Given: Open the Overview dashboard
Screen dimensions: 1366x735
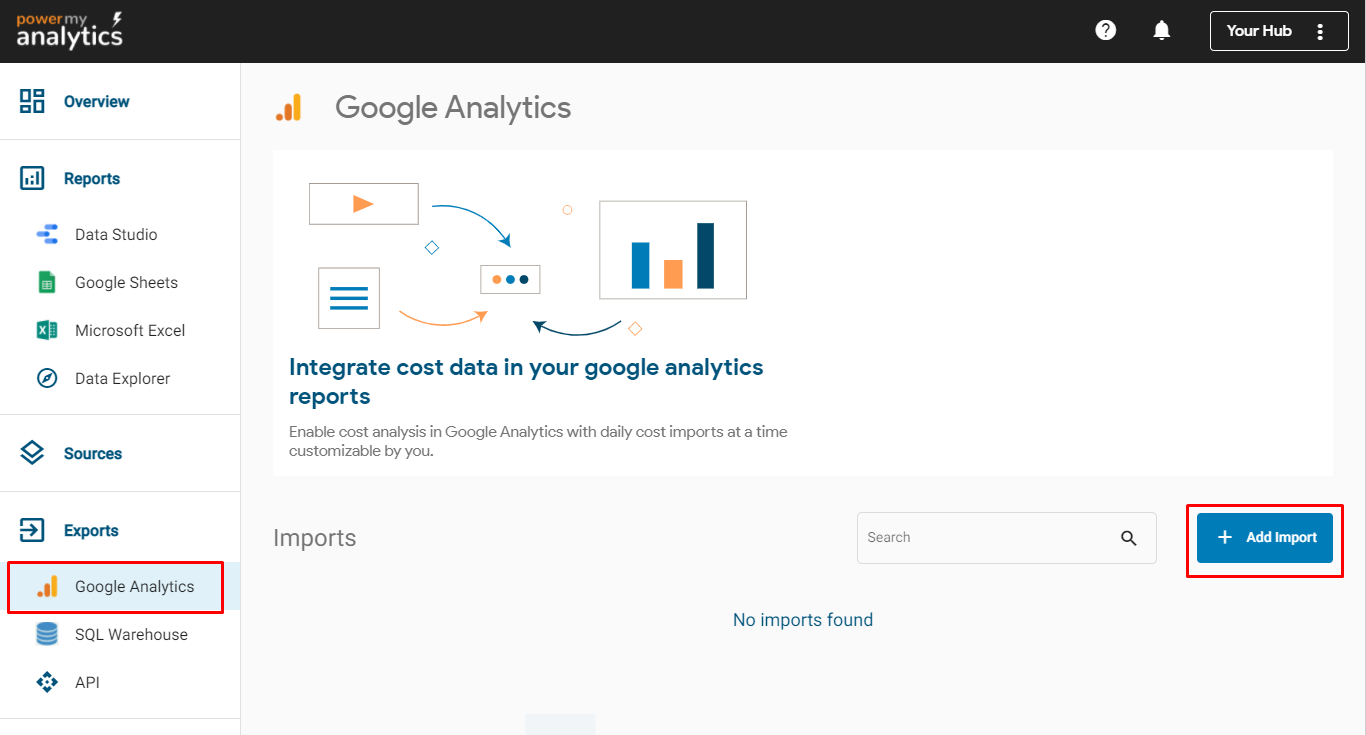Looking at the screenshot, I should (96, 101).
